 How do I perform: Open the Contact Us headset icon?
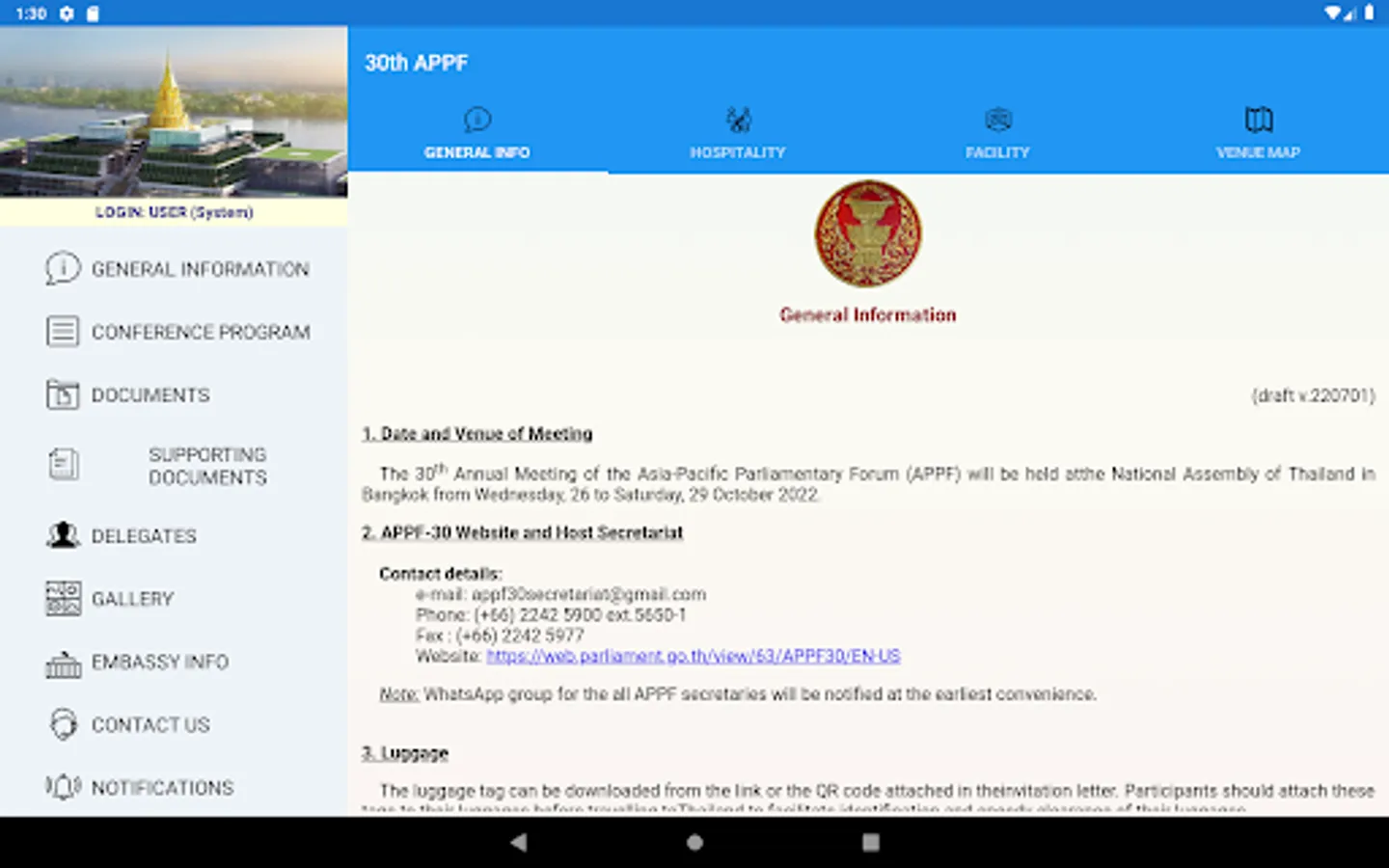tap(63, 724)
